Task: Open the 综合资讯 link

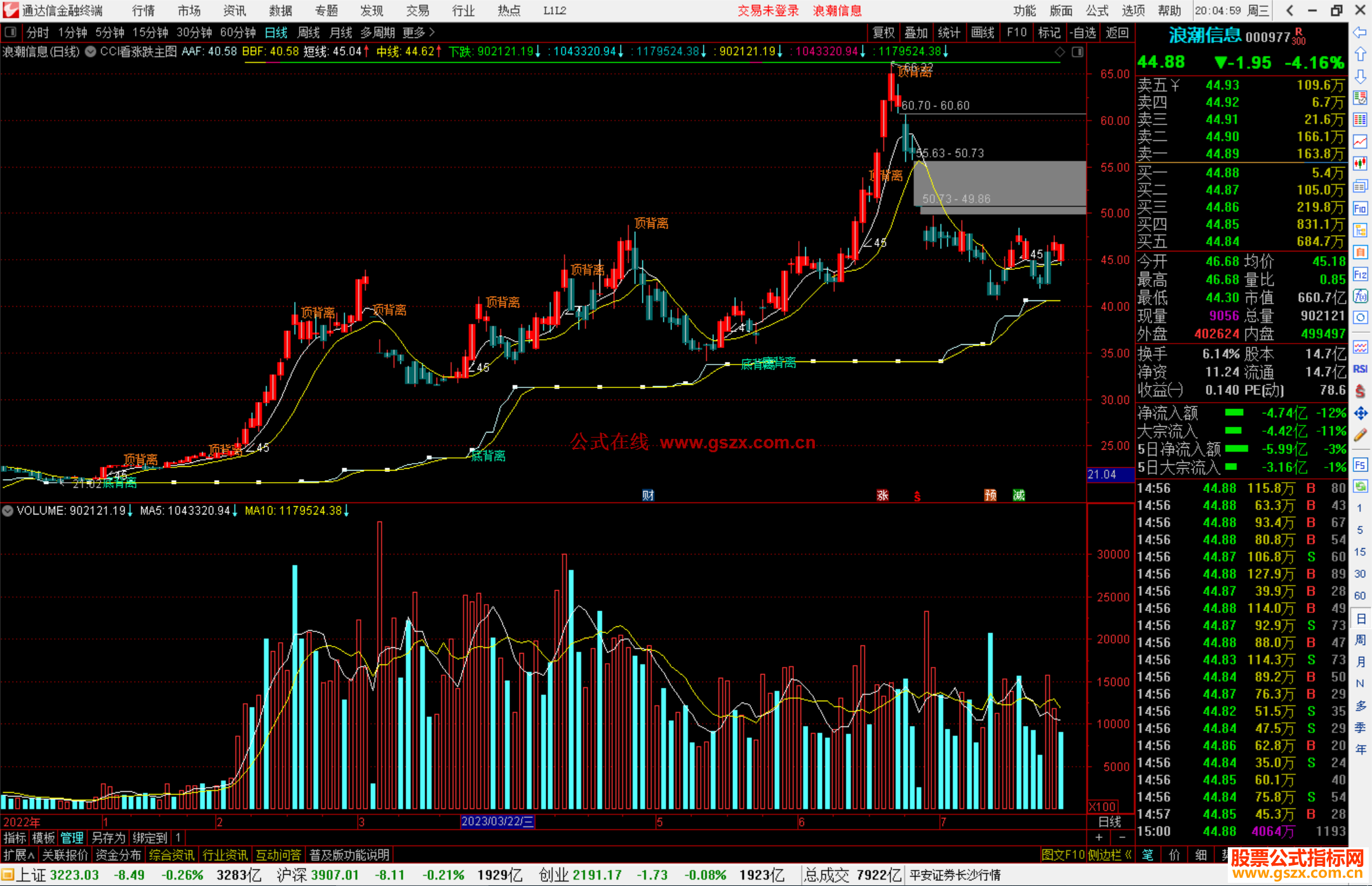Action: 171,855
